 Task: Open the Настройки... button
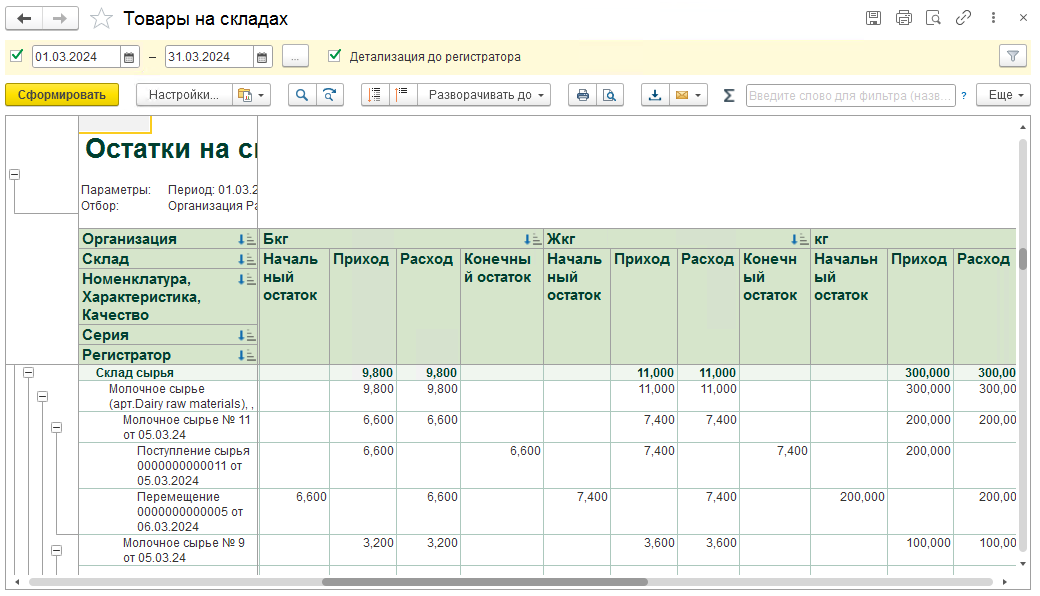[x=184, y=95]
